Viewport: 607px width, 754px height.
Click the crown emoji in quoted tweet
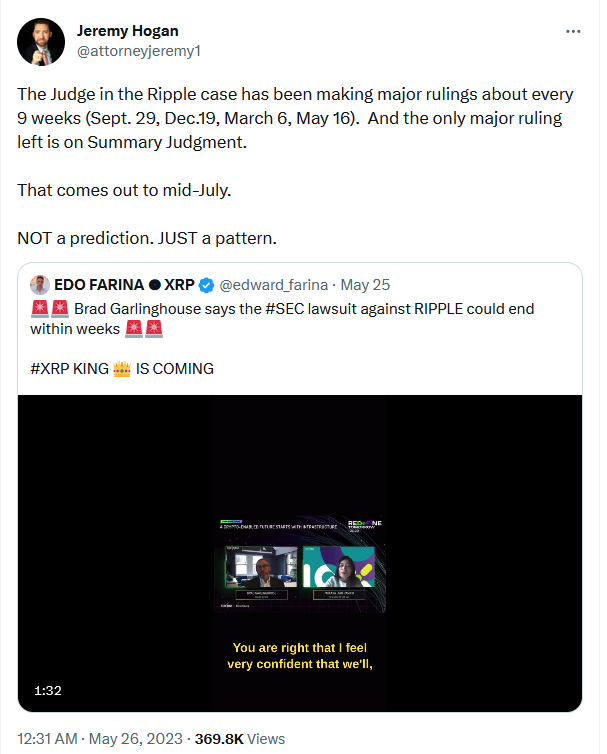[x=122, y=368]
